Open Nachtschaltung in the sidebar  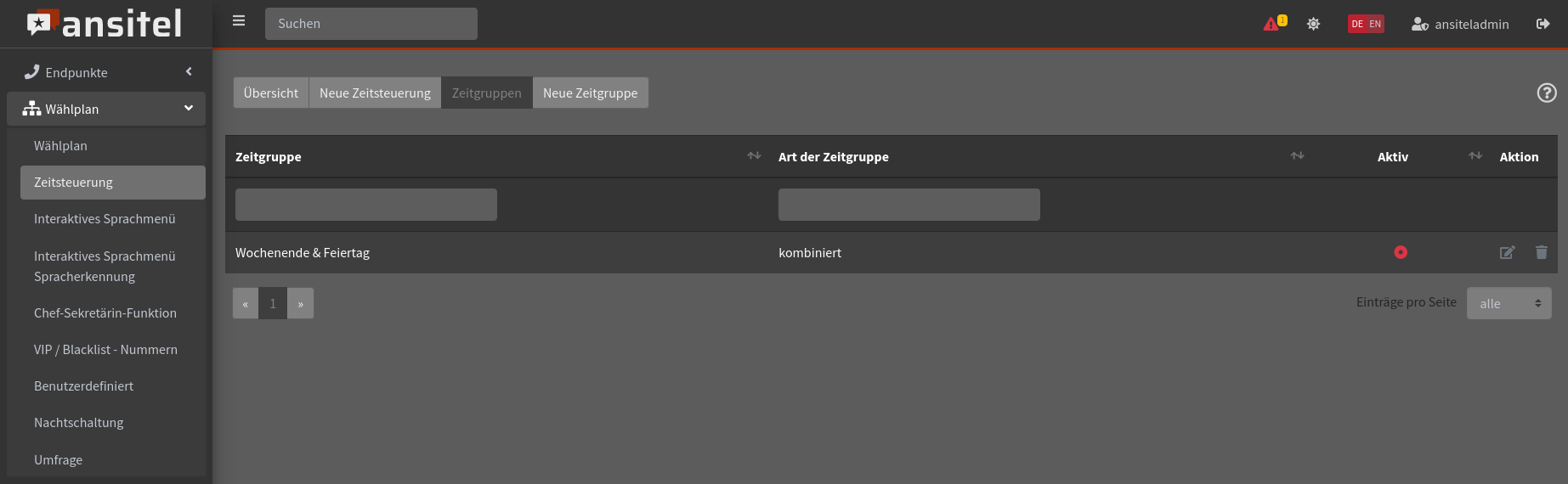coord(79,422)
